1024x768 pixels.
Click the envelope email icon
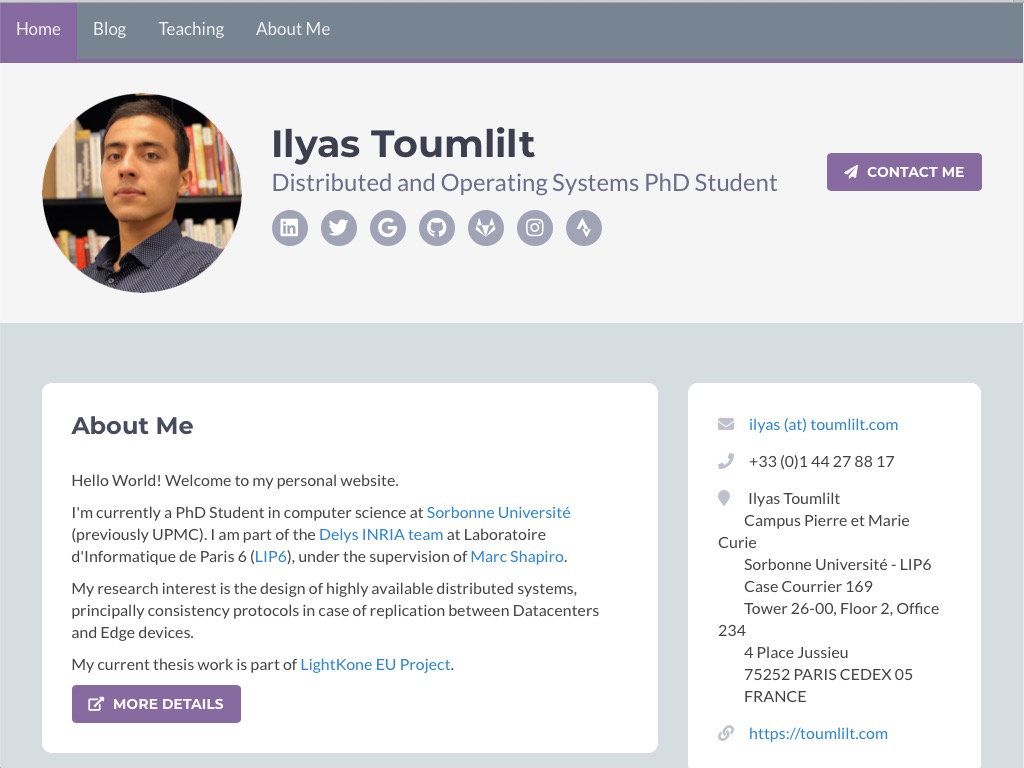tap(726, 424)
